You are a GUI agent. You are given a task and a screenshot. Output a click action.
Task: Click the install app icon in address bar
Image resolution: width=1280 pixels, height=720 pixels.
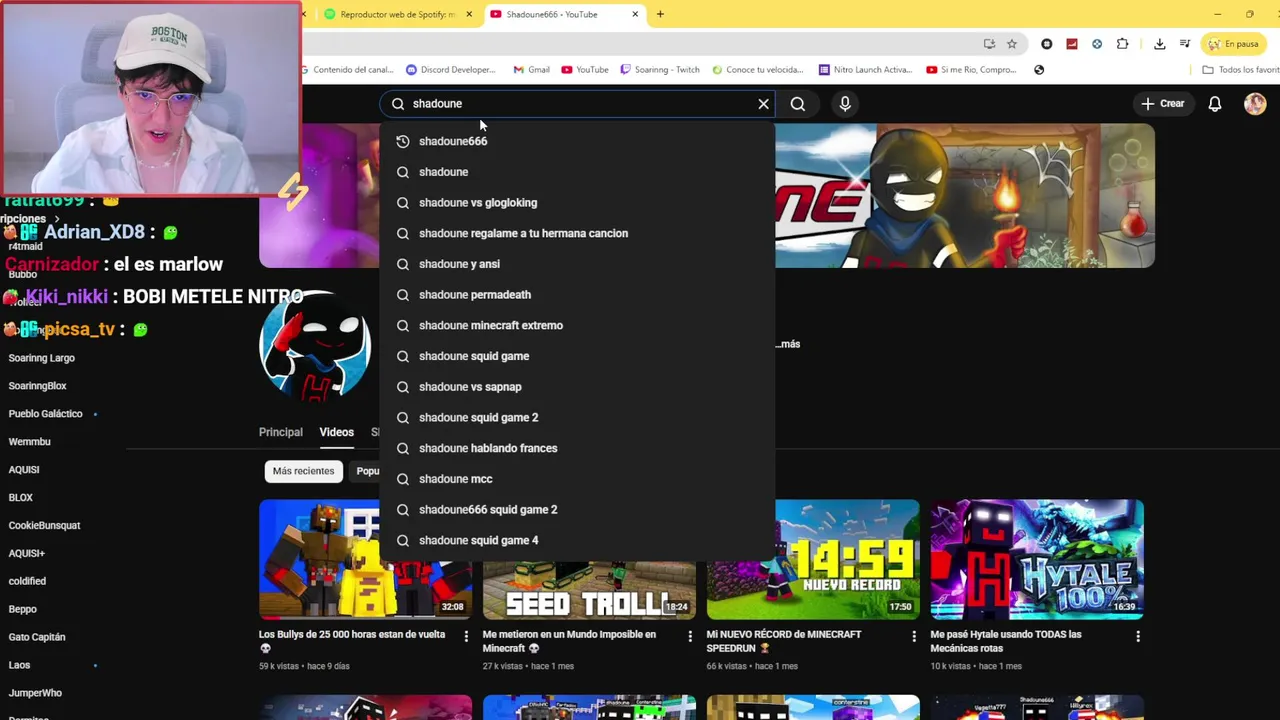(989, 44)
